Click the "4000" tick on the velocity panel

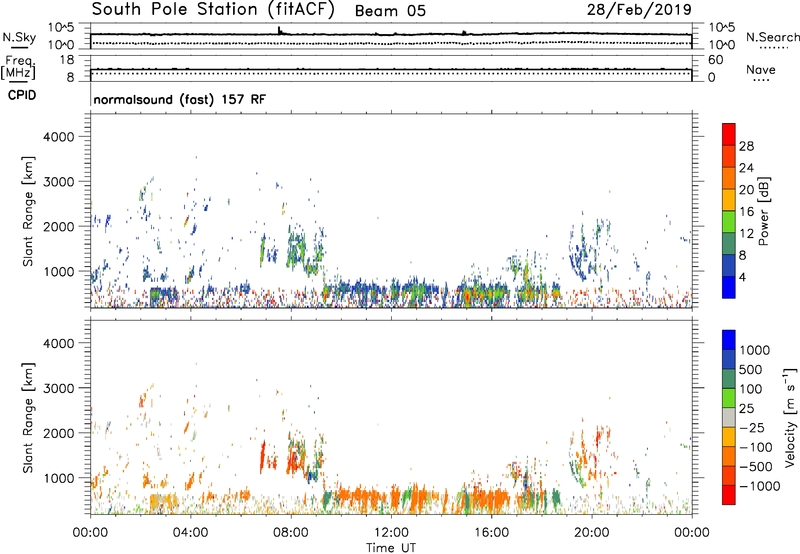(59, 343)
